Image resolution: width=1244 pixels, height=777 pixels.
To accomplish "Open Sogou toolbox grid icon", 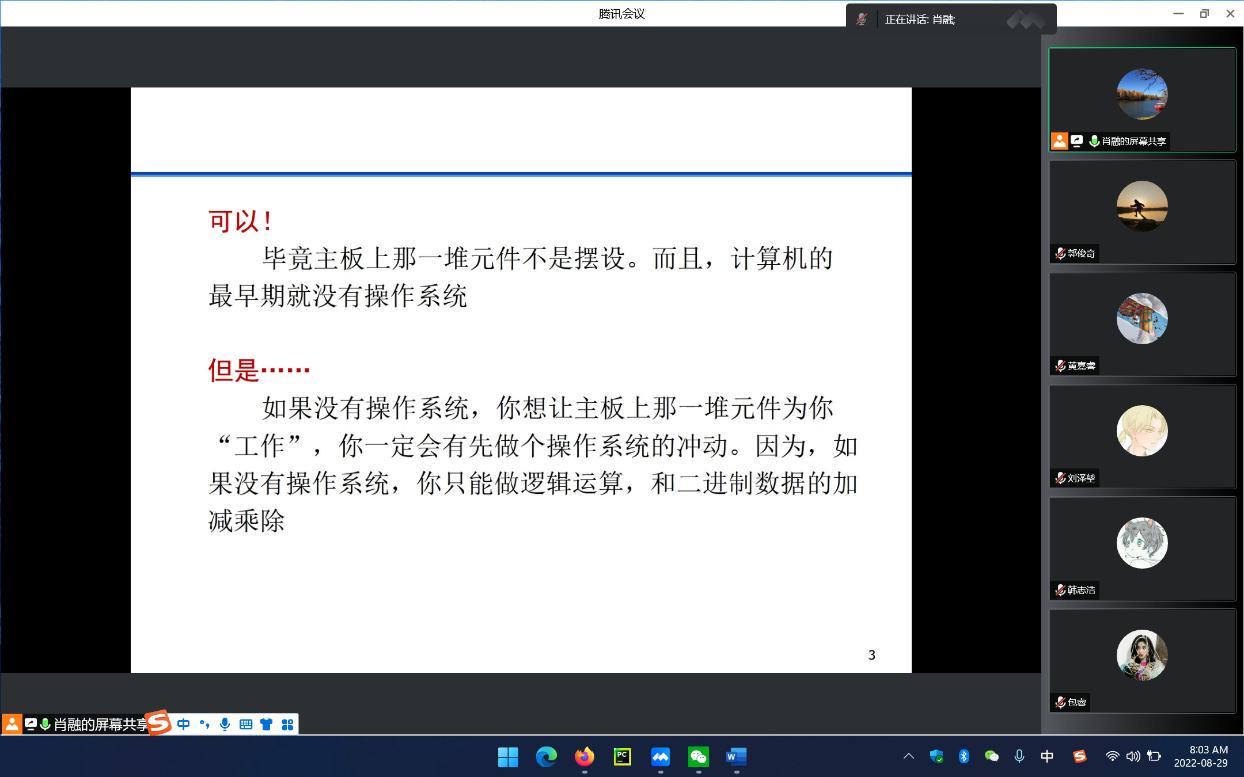I will [x=287, y=724].
